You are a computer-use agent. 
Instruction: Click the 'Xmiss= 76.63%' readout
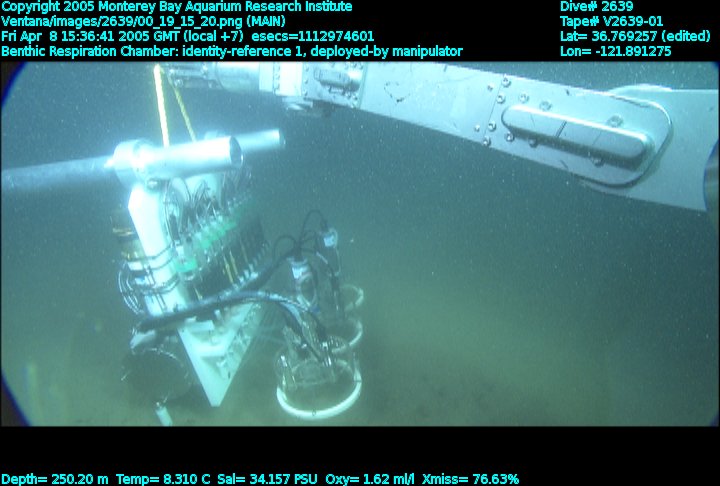pyautogui.click(x=470, y=480)
